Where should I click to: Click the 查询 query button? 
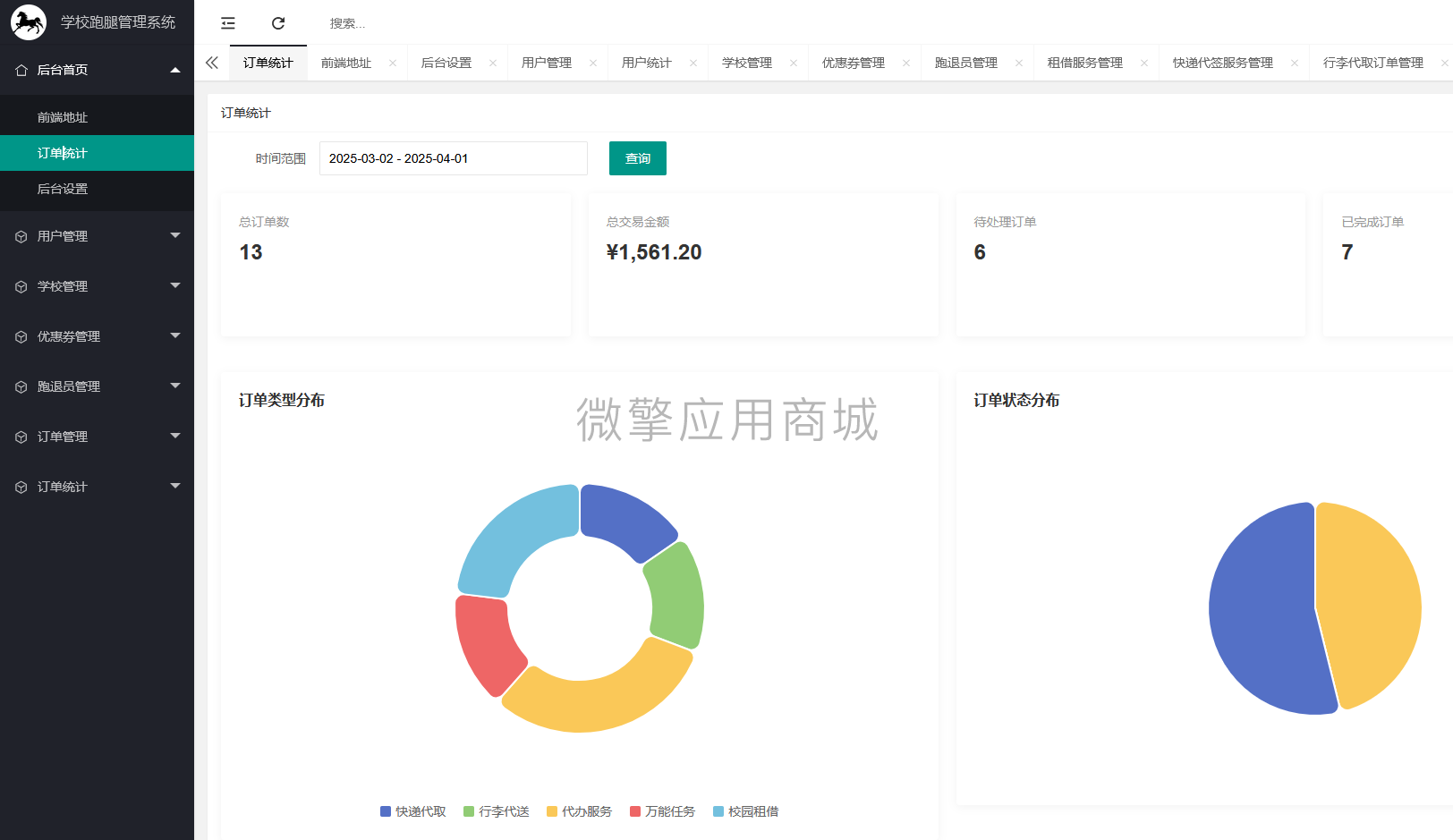(x=638, y=158)
